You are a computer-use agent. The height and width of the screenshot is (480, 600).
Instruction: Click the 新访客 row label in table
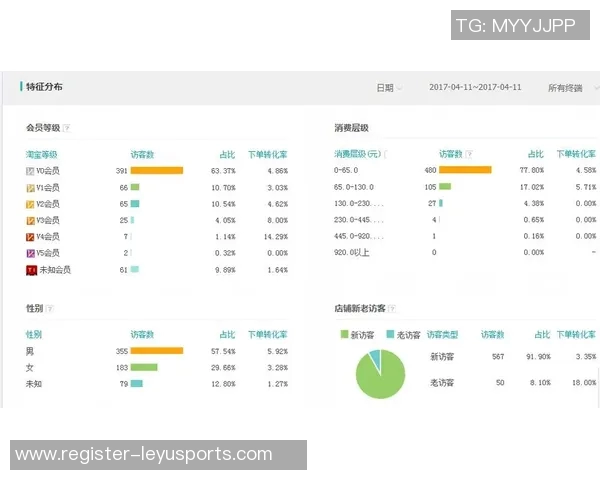click(442, 357)
